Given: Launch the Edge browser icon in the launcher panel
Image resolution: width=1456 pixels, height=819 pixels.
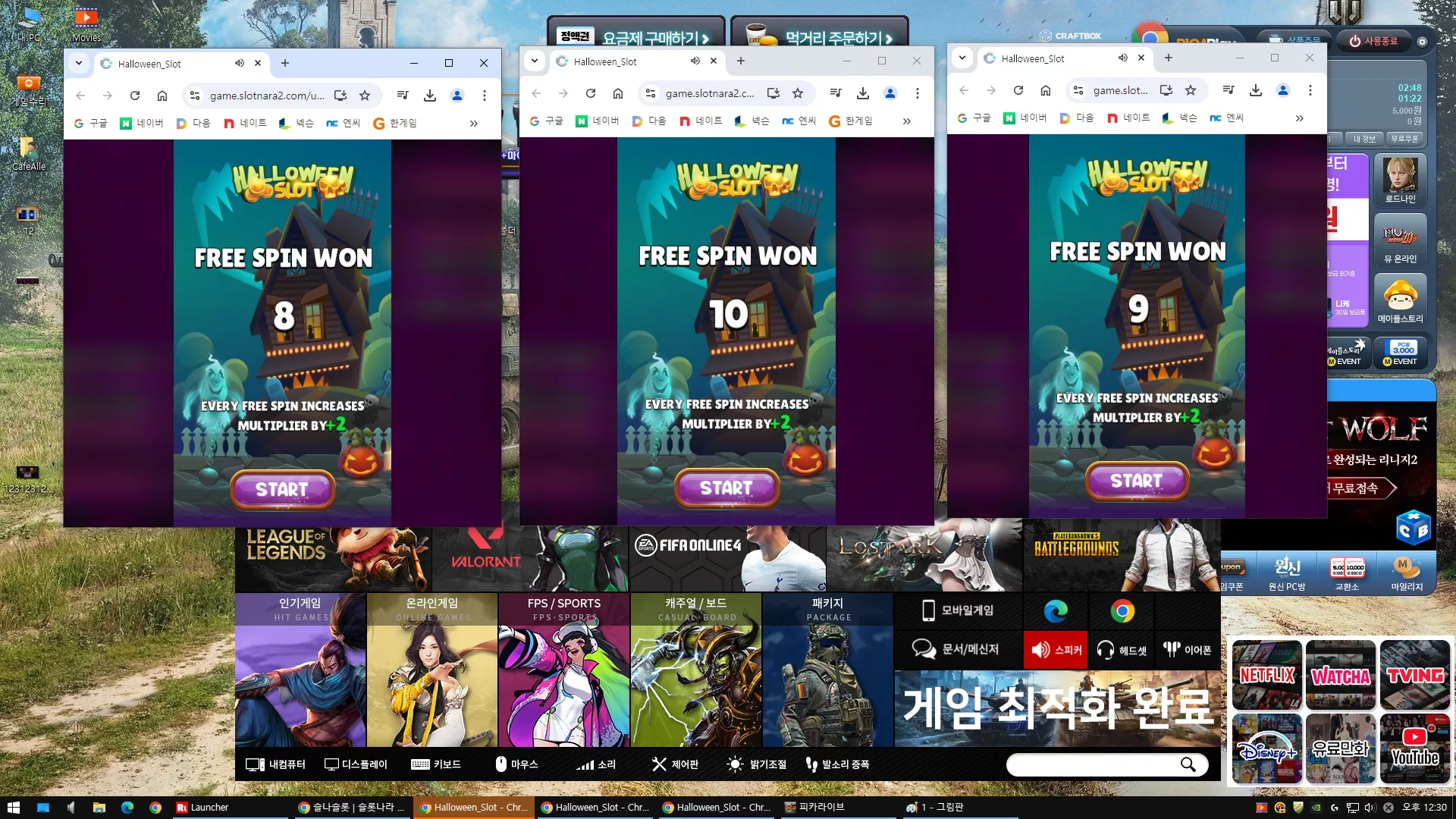Looking at the screenshot, I should point(1056,611).
